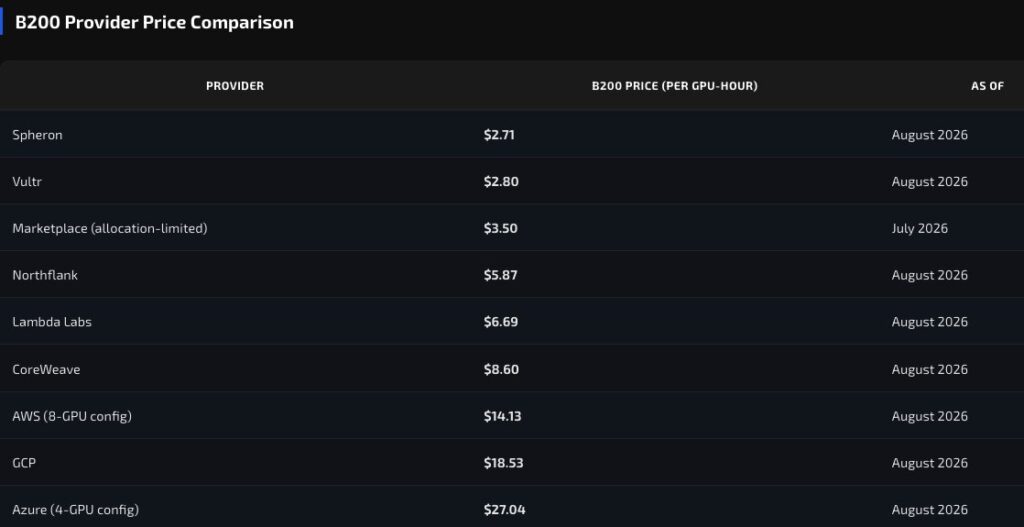Image resolution: width=1024 pixels, height=527 pixels.
Task: Select the $18.53 GCP price
Action: (x=504, y=463)
